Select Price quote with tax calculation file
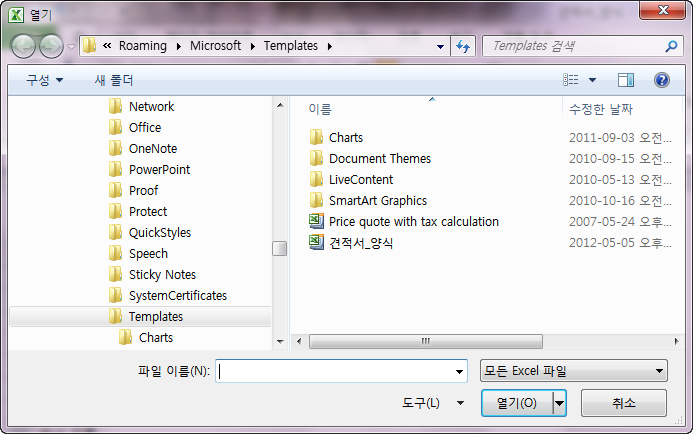This screenshot has width=693, height=434. coord(414,222)
